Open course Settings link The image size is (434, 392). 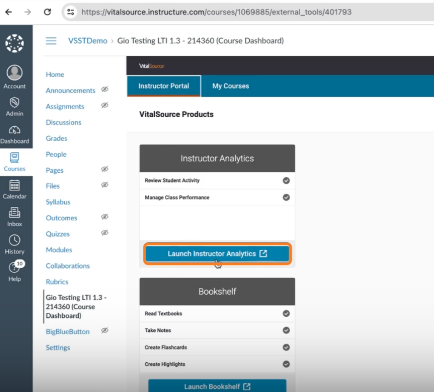(58, 347)
